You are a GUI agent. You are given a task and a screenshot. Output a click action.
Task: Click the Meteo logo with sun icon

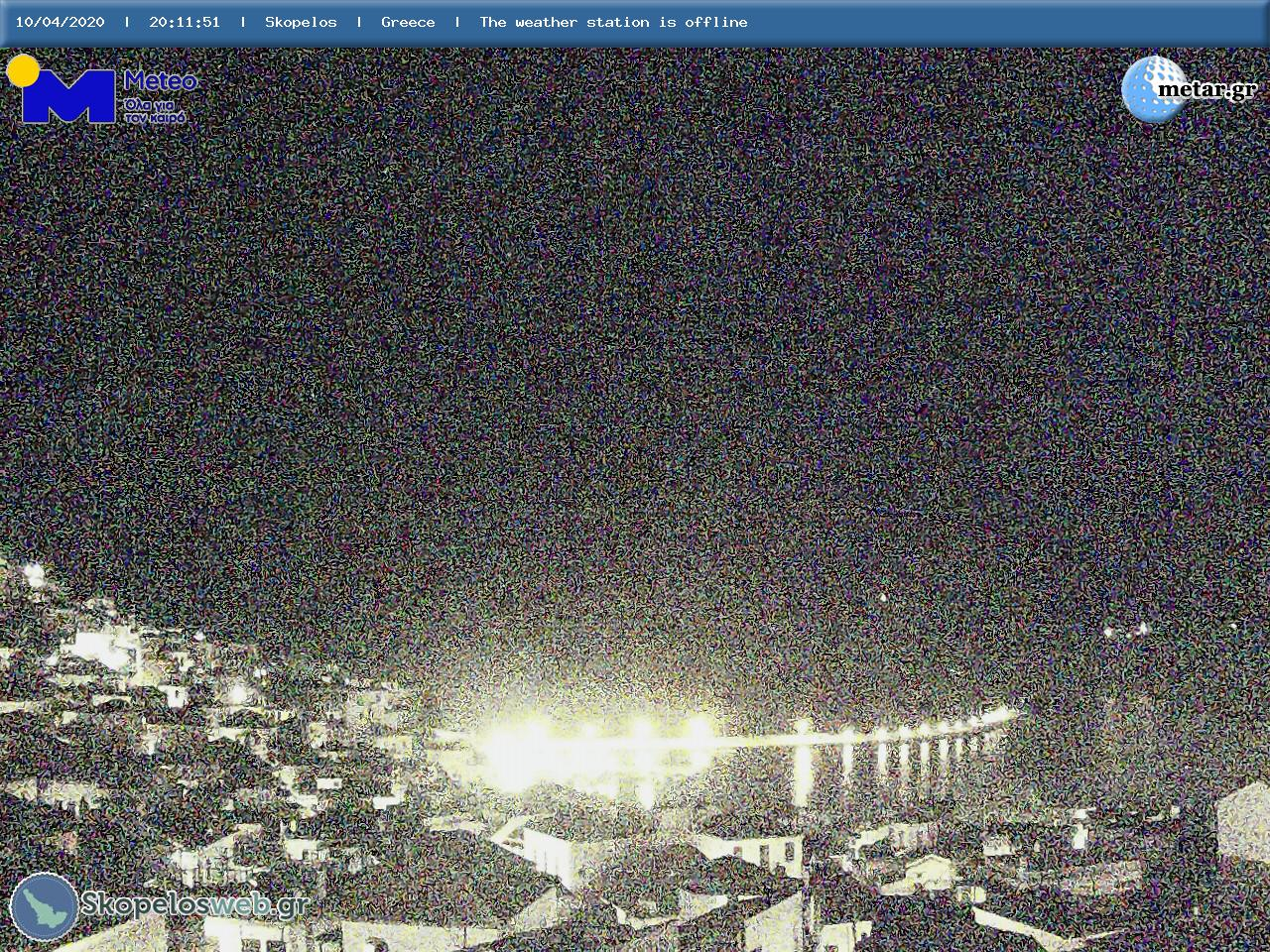click(x=102, y=89)
